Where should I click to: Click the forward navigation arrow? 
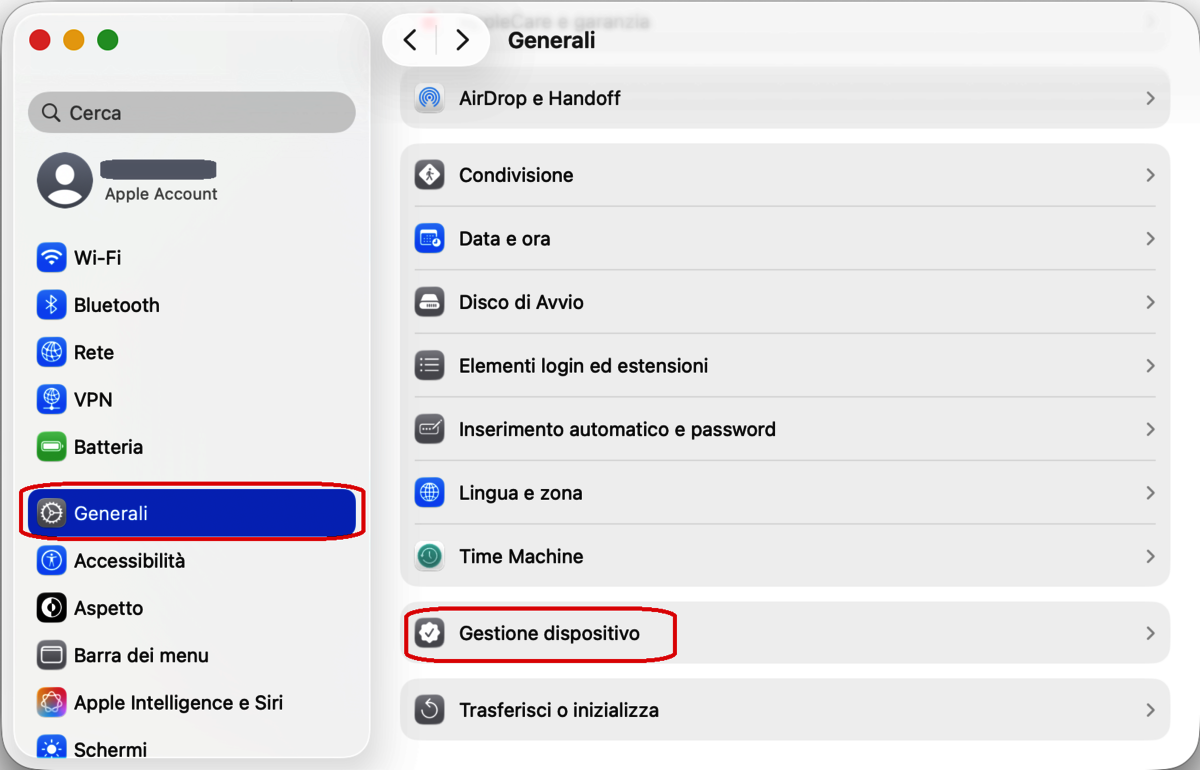[x=462, y=40]
